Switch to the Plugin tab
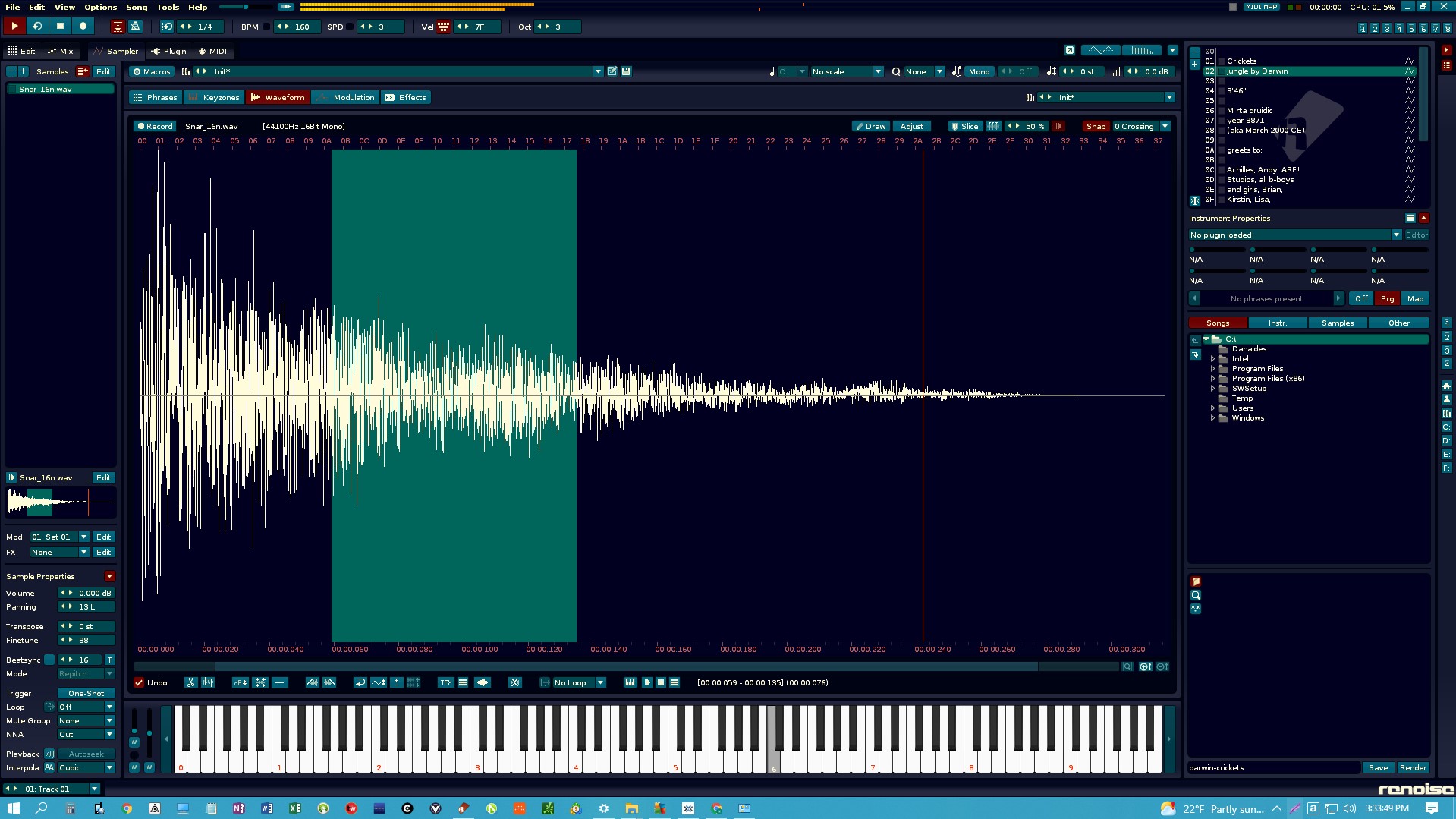1456x819 pixels. [x=168, y=51]
